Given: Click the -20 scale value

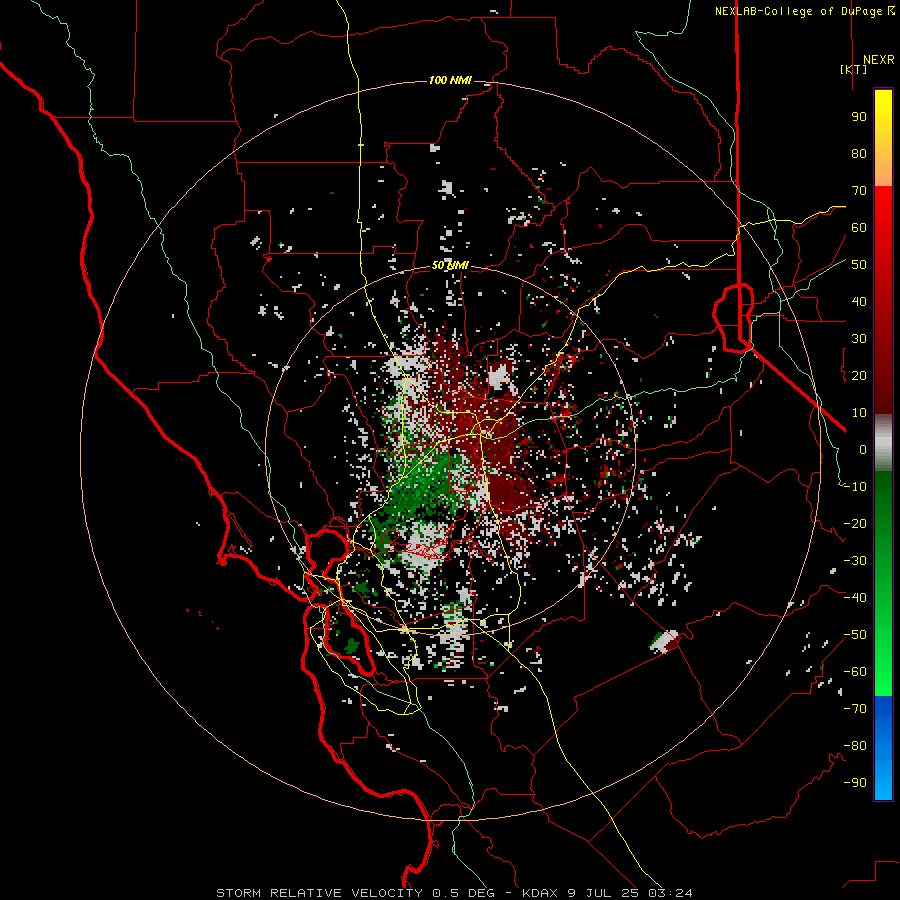Looking at the screenshot, I should (x=855, y=523).
